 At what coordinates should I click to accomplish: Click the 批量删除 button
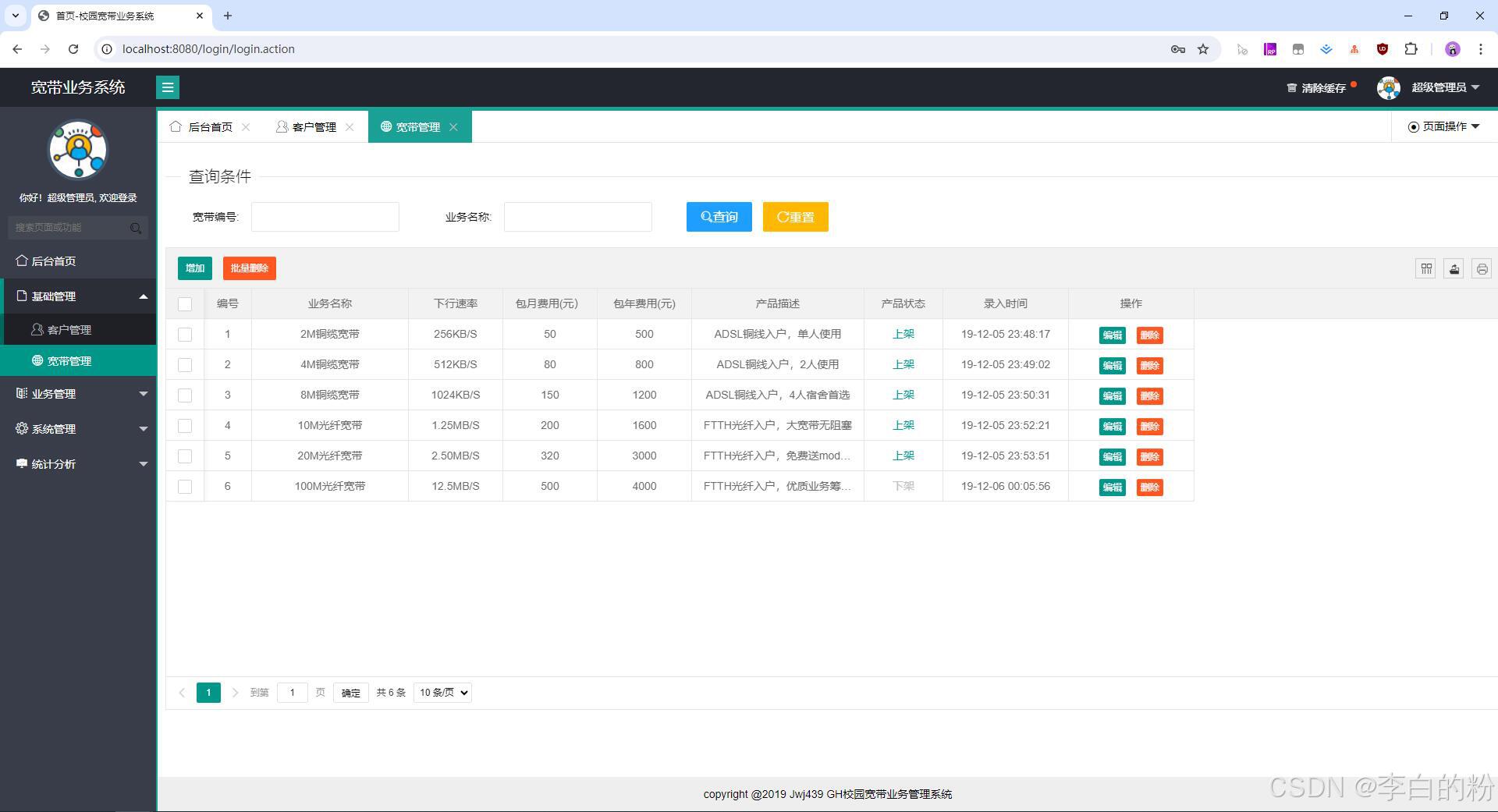250,268
